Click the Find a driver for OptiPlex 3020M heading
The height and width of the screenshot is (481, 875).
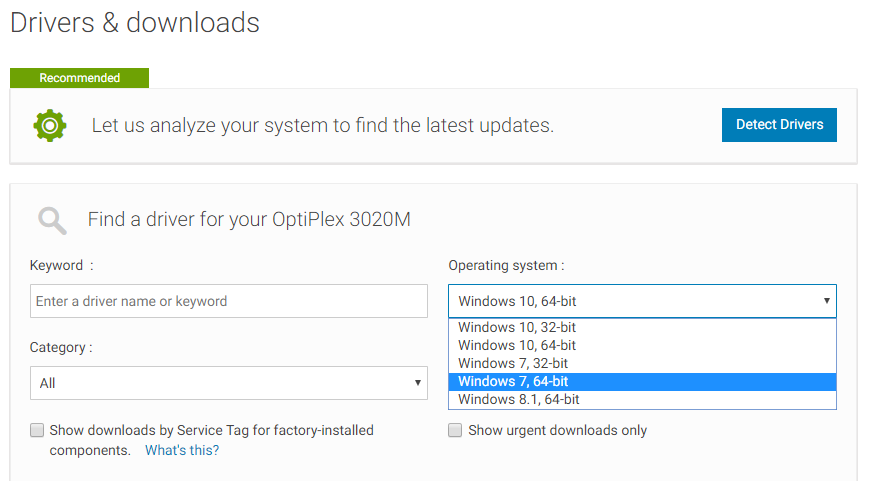pyautogui.click(x=249, y=220)
